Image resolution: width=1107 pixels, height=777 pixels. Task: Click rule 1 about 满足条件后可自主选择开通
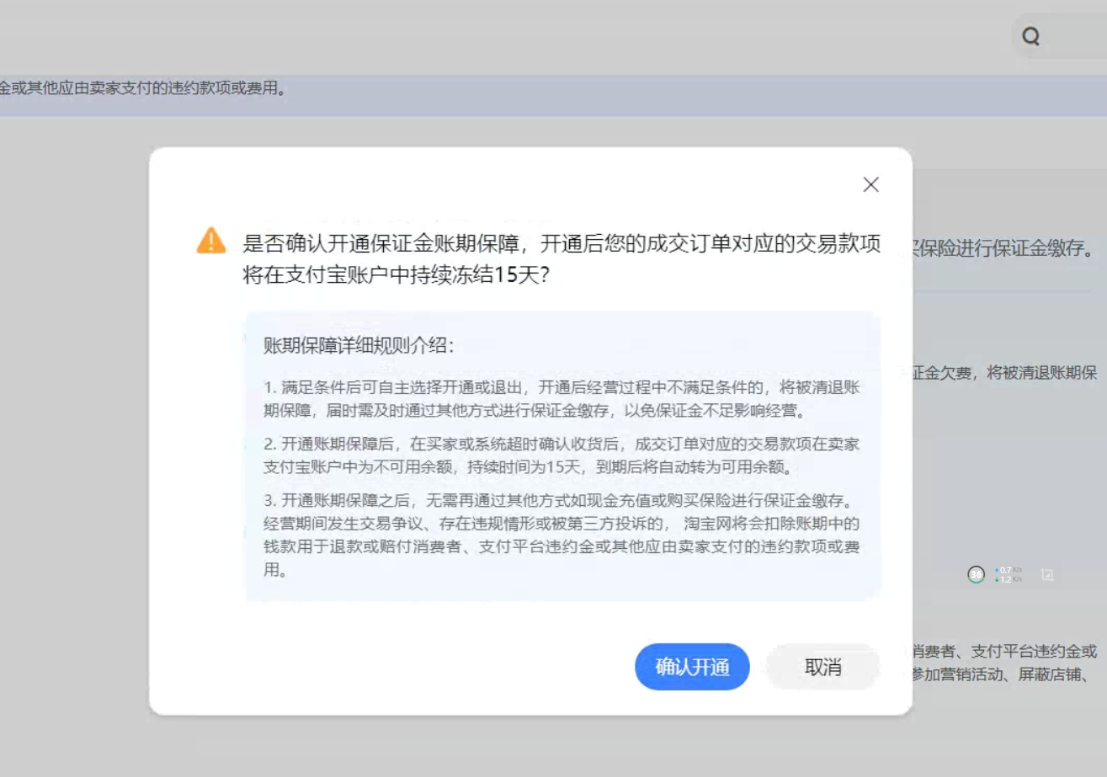point(561,398)
